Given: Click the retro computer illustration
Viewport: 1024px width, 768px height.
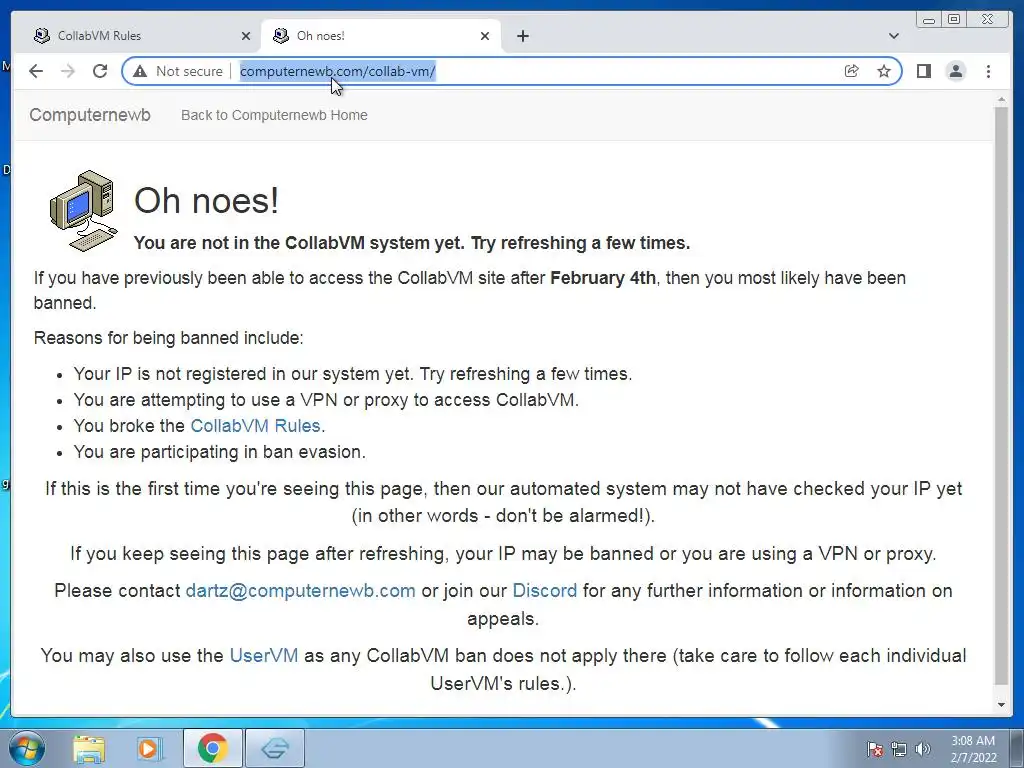Looking at the screenshot, I should click(x=84, y=210).
